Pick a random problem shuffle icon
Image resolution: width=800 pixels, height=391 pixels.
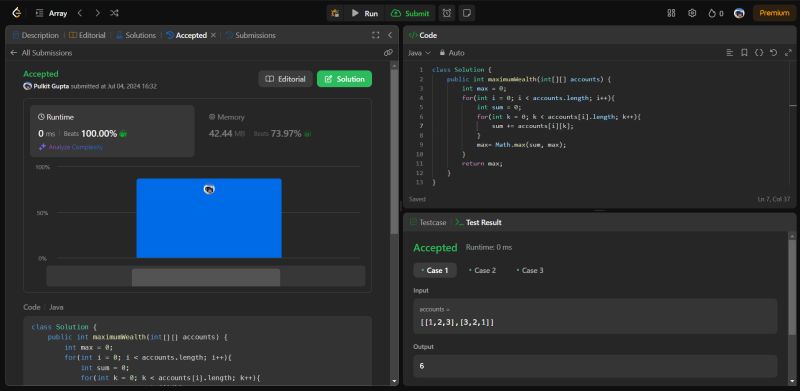point(114,13)
